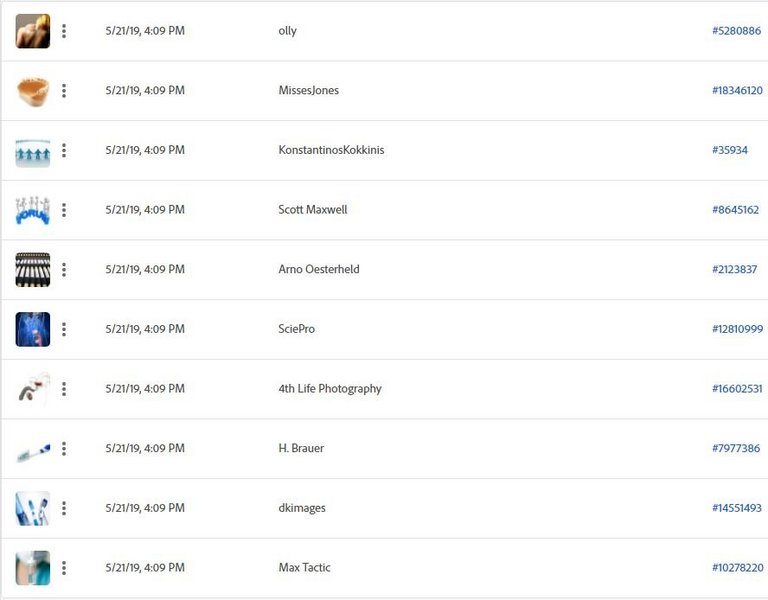Follow the #35934 asset ID link

click(730, 150)
